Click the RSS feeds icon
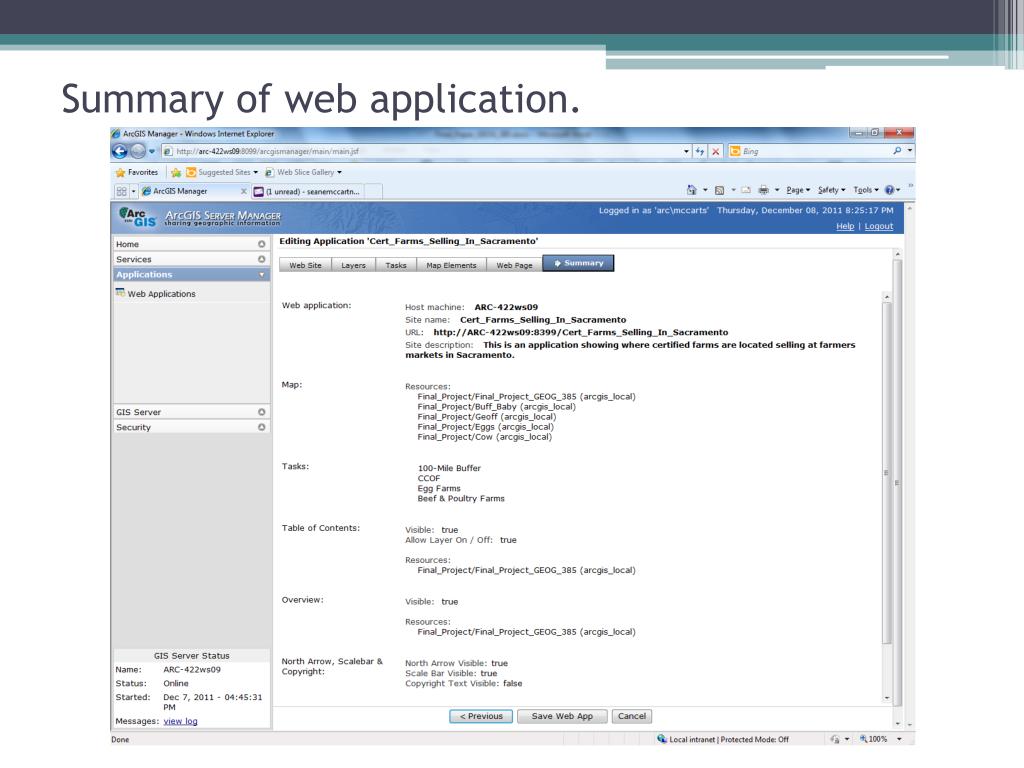 pos(719,190)
